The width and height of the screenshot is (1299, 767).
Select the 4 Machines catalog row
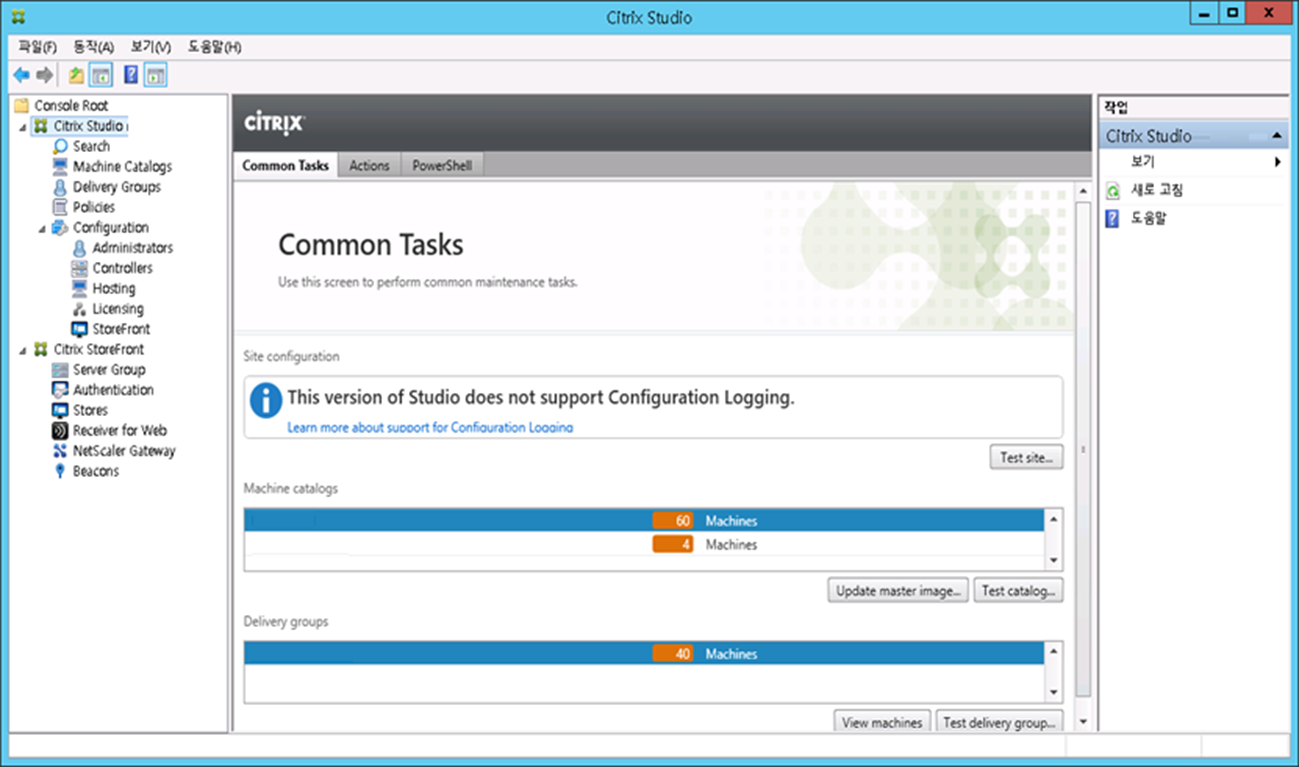tap(645, 545)
